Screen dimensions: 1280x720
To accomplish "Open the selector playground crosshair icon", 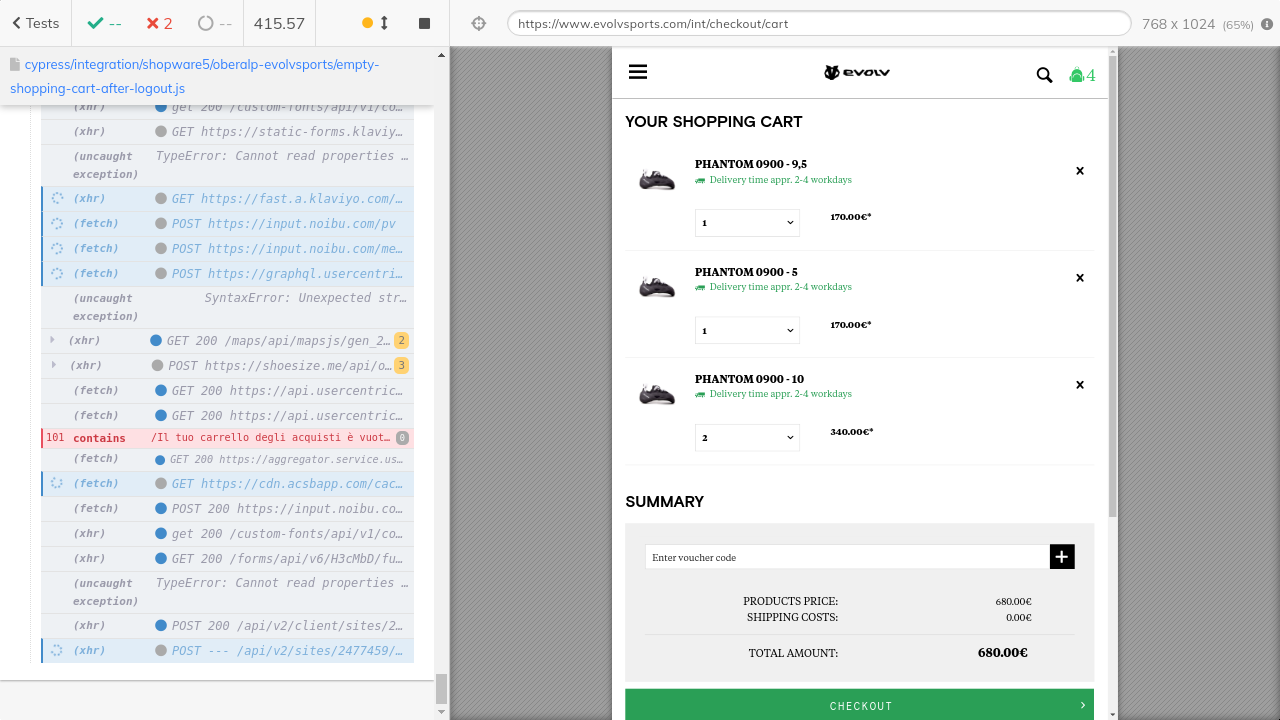I will 479,23.
